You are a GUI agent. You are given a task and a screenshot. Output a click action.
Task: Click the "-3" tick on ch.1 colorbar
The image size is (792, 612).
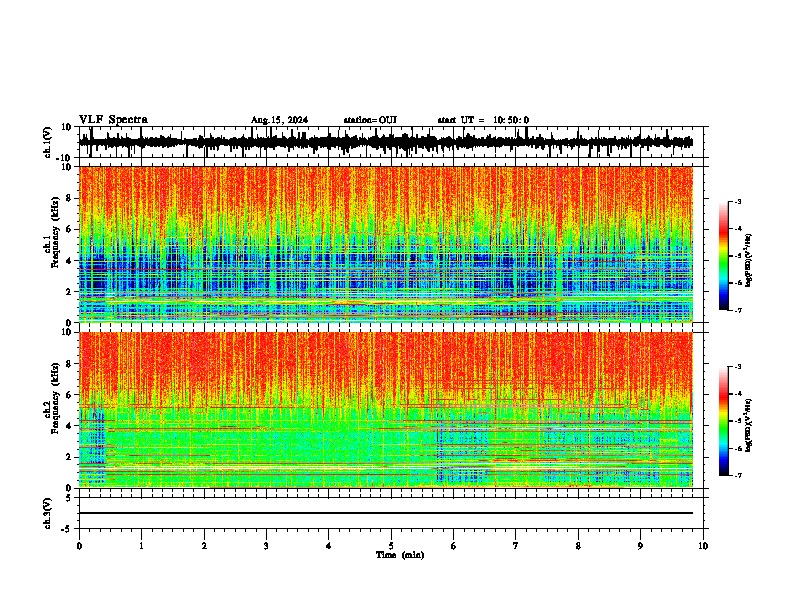(737, 202)
